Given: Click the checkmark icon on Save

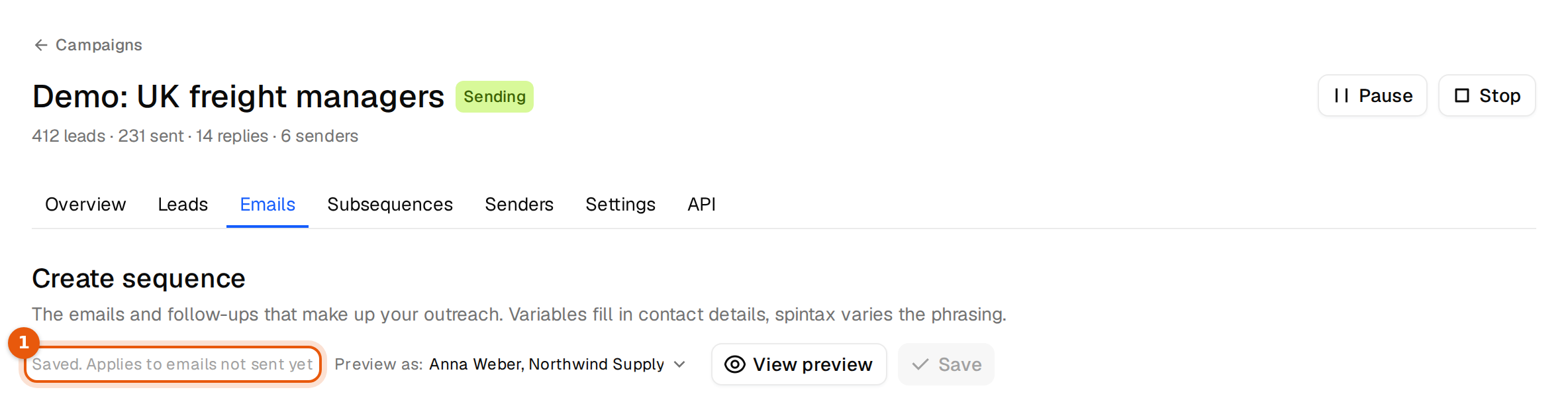Looking at the screenshot, I should tap(920, 364).
